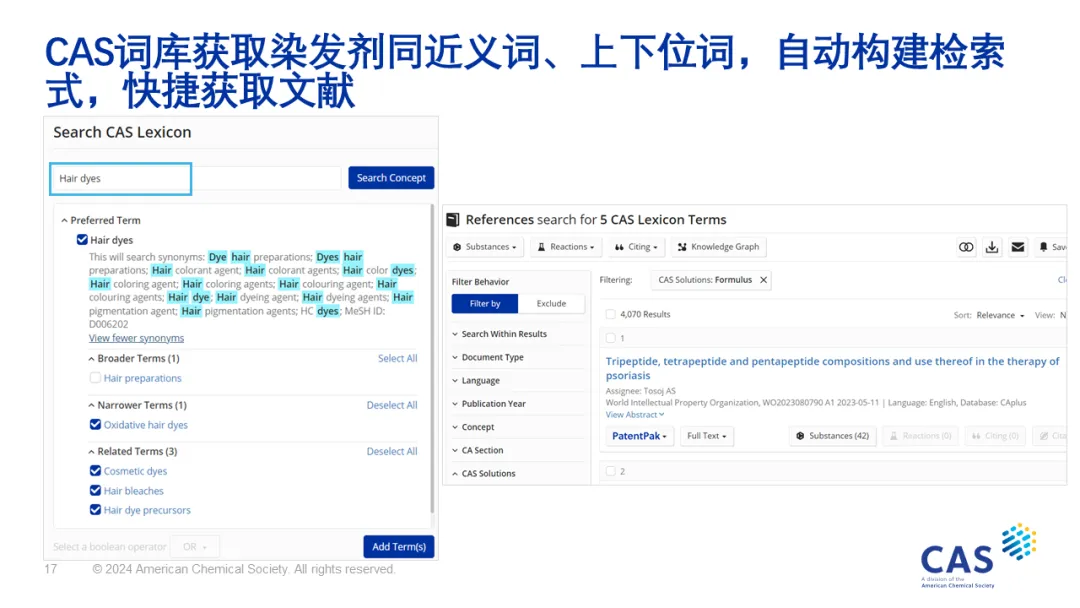The width and height of the screenshot is (1080, 608).
Task: Remove the CAS Solutions: Formulus filter
Action: (763, 280)
